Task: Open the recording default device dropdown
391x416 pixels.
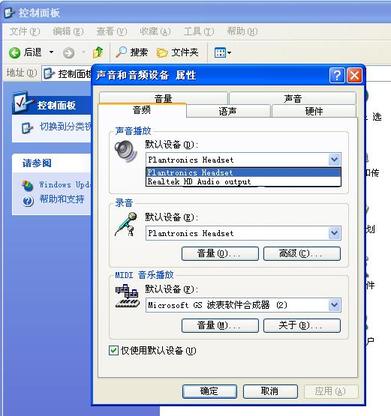Action: (334, 233)
